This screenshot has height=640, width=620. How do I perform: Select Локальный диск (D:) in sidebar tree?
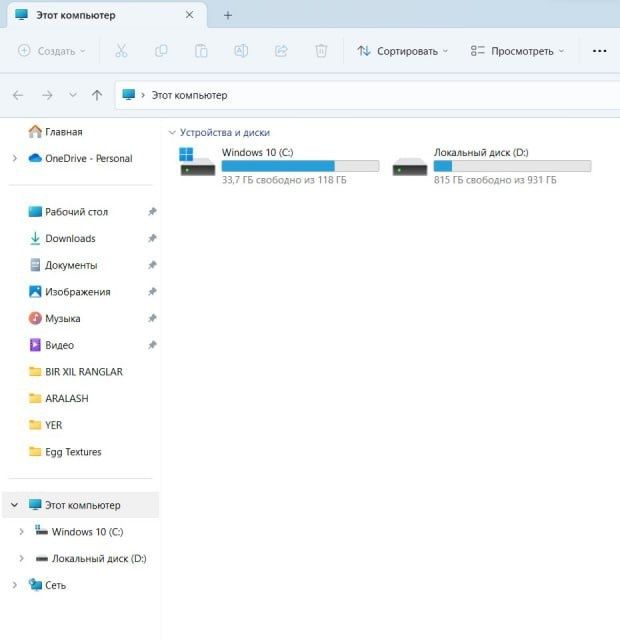91,558
